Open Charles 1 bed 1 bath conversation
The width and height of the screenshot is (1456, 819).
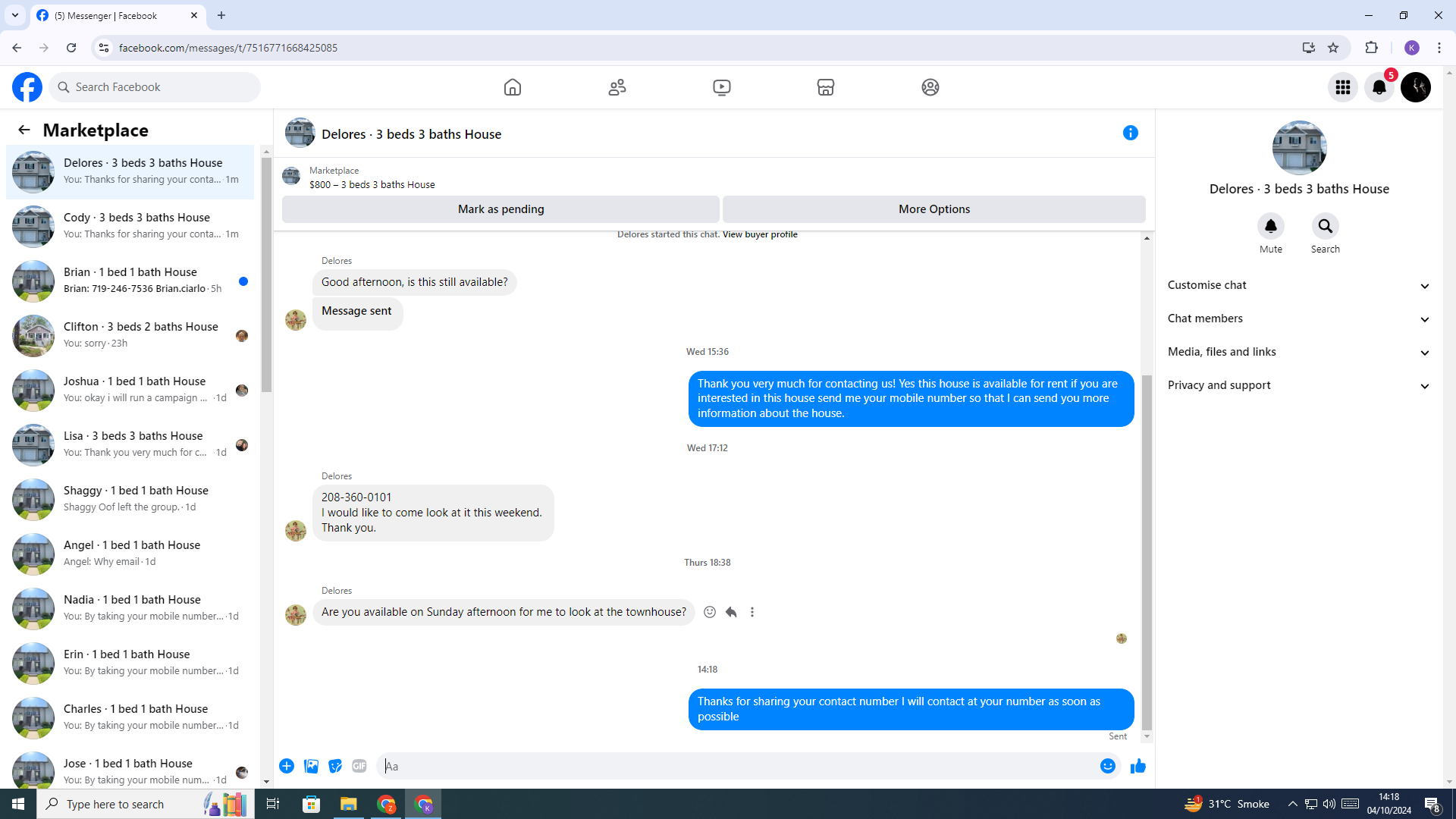tap(130, 717)
